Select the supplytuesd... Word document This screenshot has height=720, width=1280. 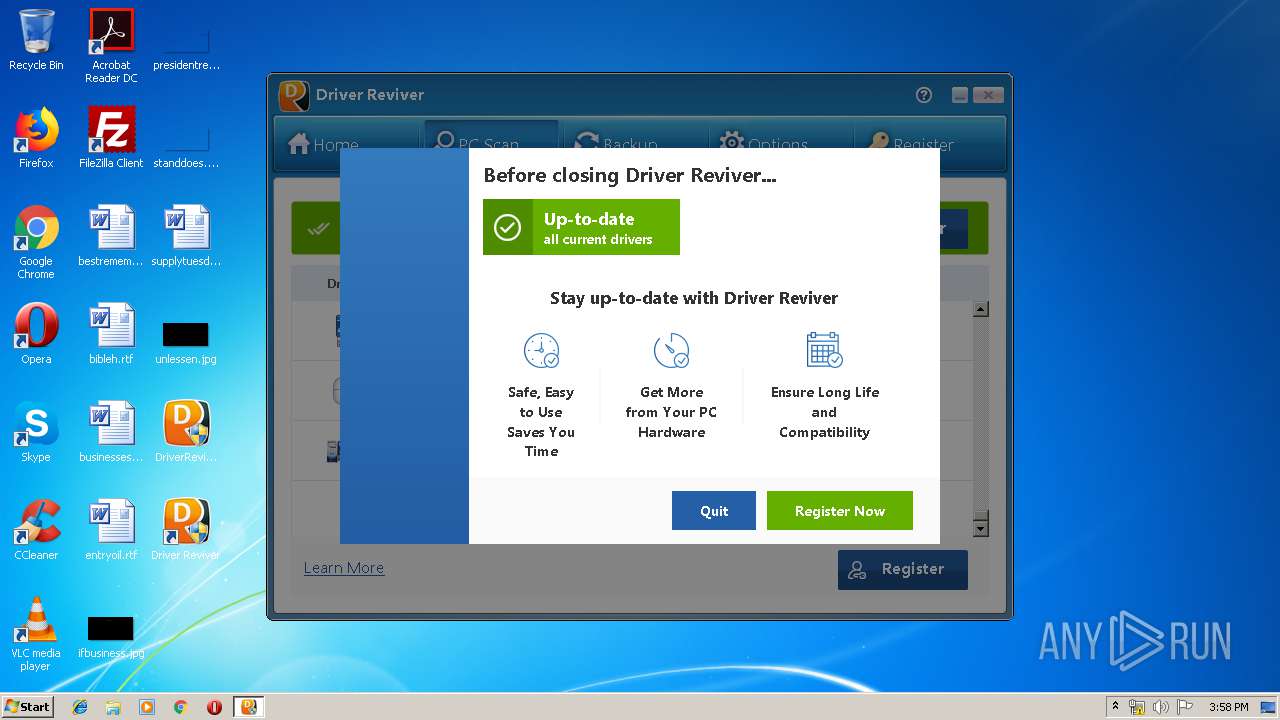click(x=186, y=236)
